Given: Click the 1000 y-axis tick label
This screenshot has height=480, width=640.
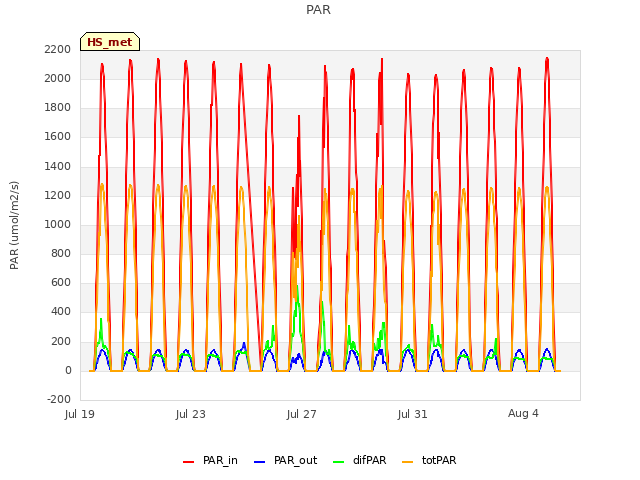Looking at the screenshot, I should click(58, 224).
